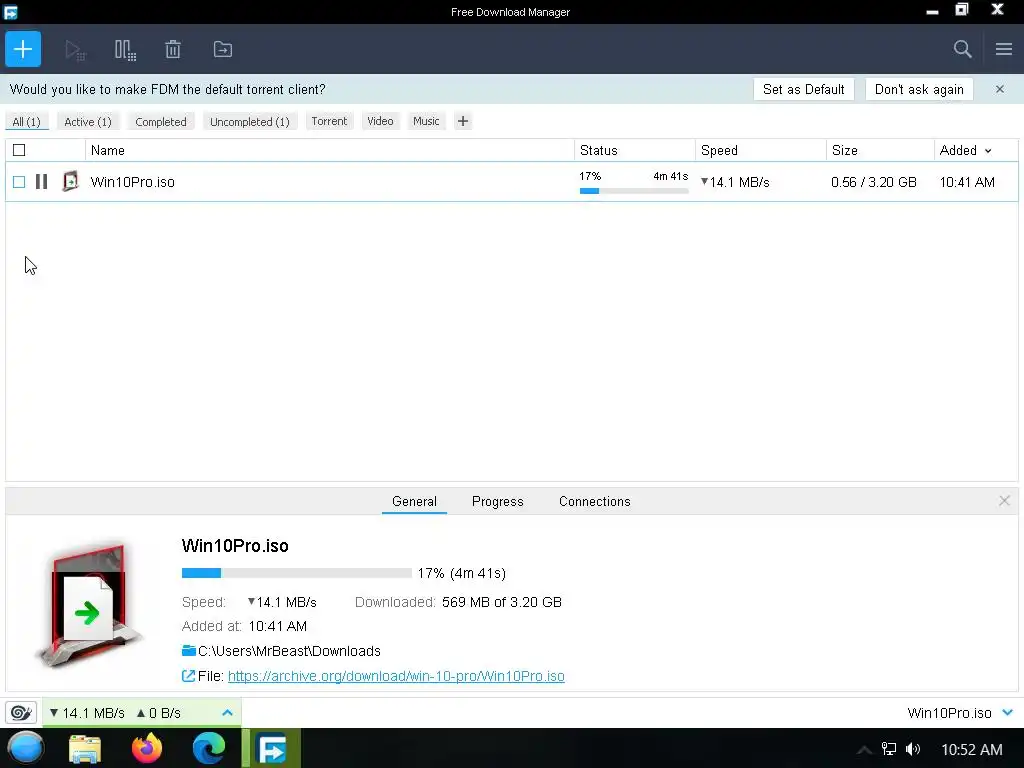Switch to the Connections details tab

click(594, 502)
